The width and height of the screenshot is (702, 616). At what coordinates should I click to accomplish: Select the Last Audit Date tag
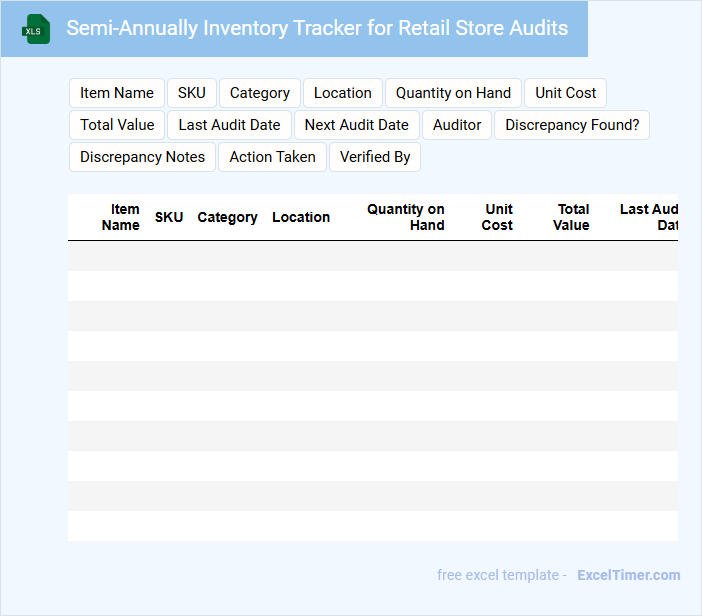pos(230,125)
